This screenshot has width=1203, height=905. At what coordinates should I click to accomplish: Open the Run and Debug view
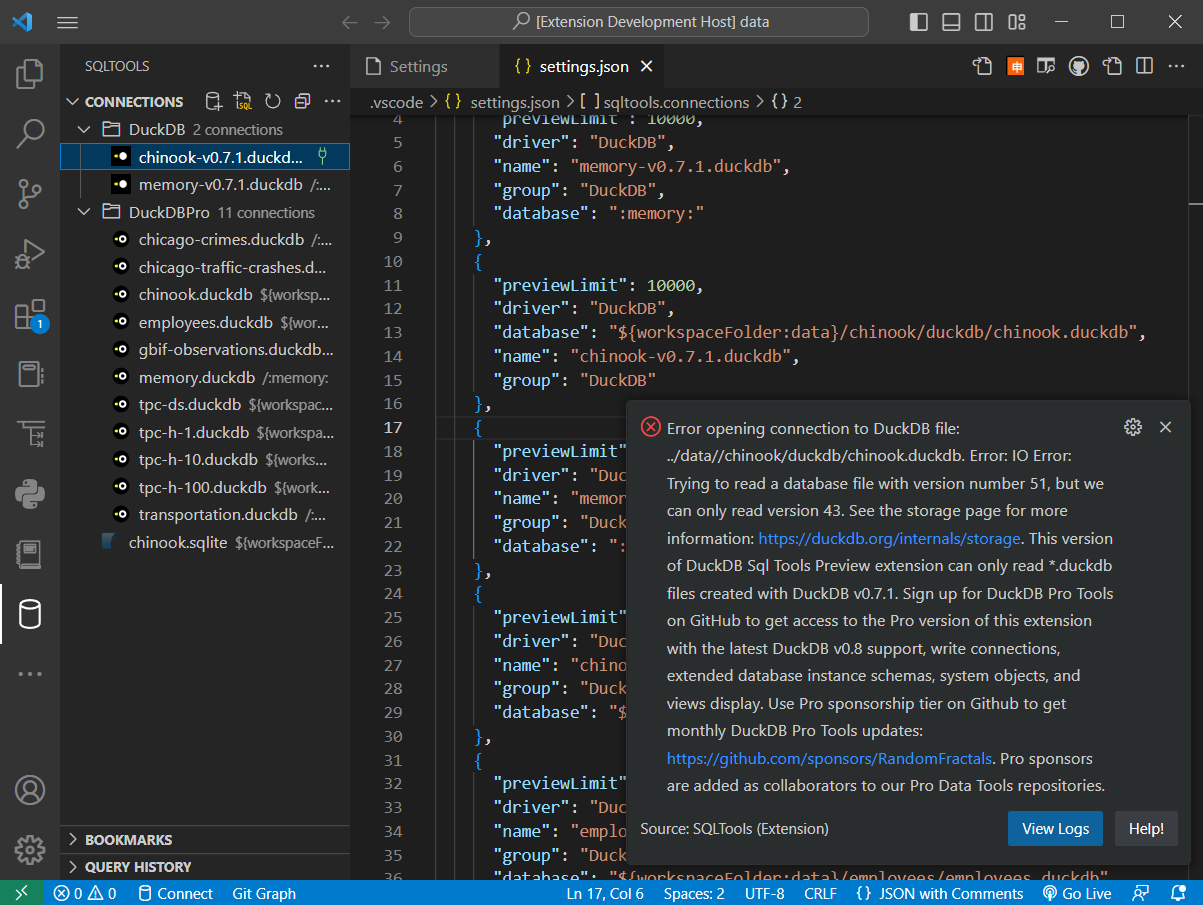[x=30, y=254]
